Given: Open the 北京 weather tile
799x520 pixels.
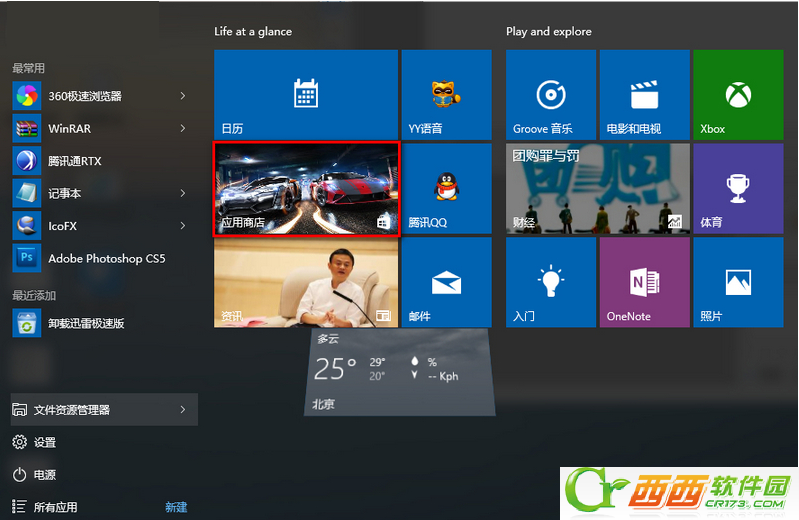Looking at the screenshot, I should pos(400,372).
